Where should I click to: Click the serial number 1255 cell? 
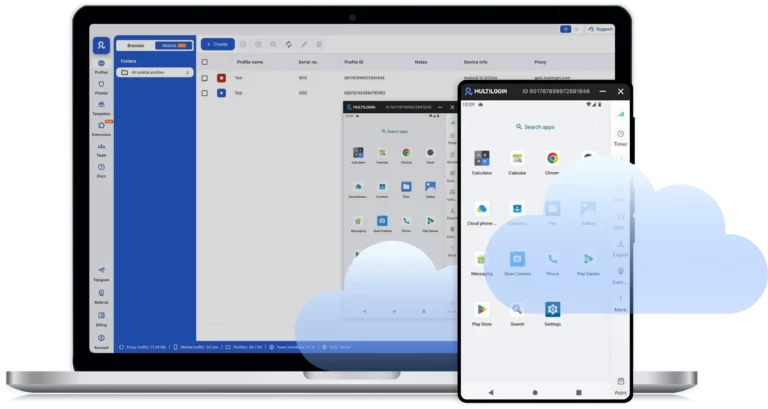point(303,93)
